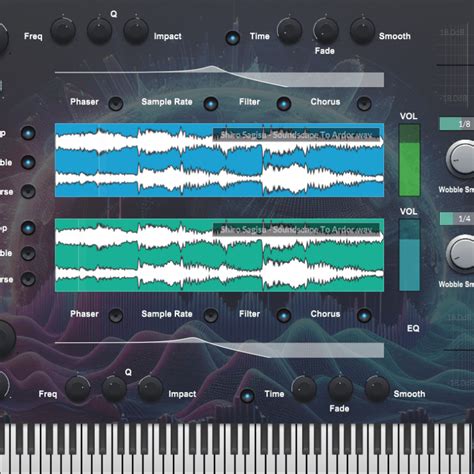The height and width of the screenshot is (474, 474).
Task: Click the top Fade knob
Action: pyautogui.click(x=326, y=31)
